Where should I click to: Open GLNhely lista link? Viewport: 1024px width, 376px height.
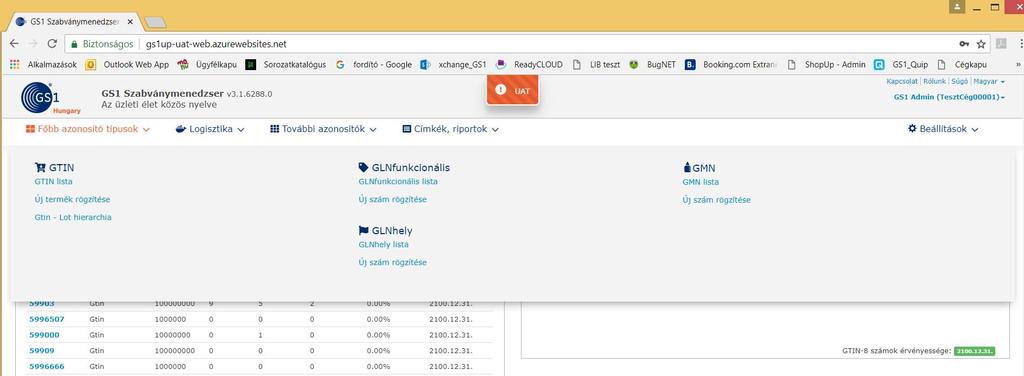tap(384, 244)
